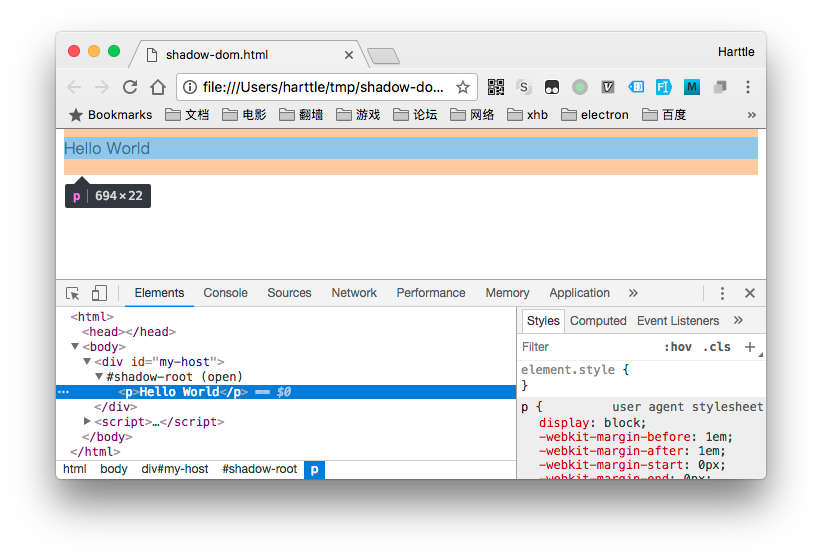Add a new style rule with plus icon

pyautogui.click(x=750, y=347)
